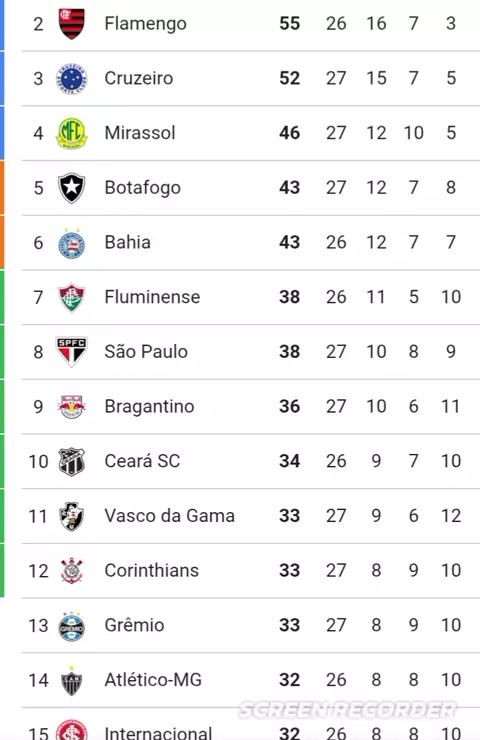Click the Ceará SC crest
The height and width of the screenshot is (740, 480).
(72, 461)
